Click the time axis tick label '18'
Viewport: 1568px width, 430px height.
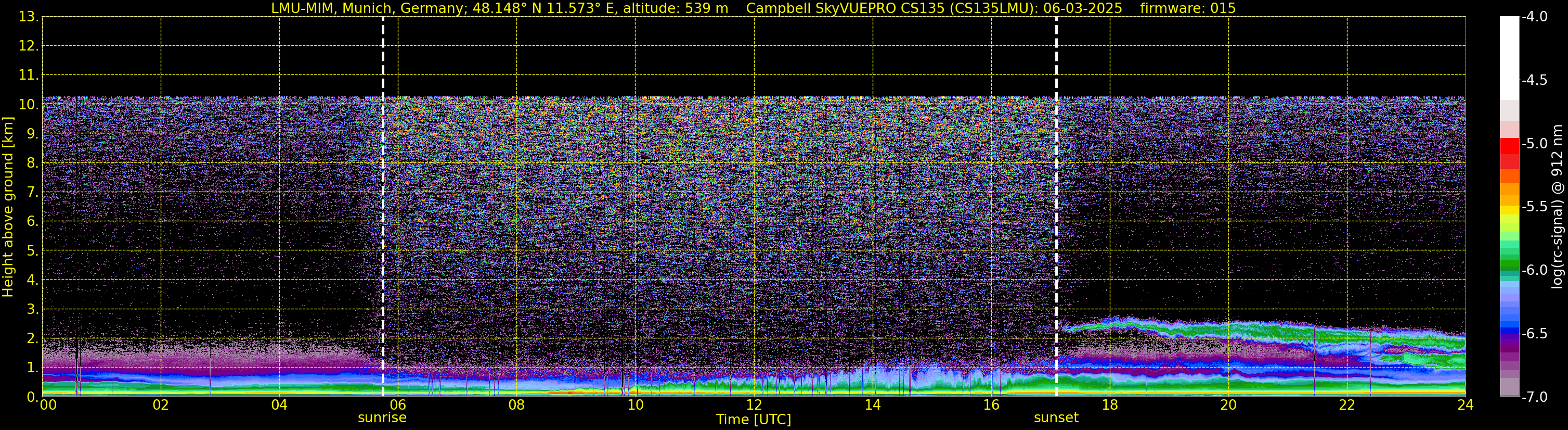[1110, 405]
